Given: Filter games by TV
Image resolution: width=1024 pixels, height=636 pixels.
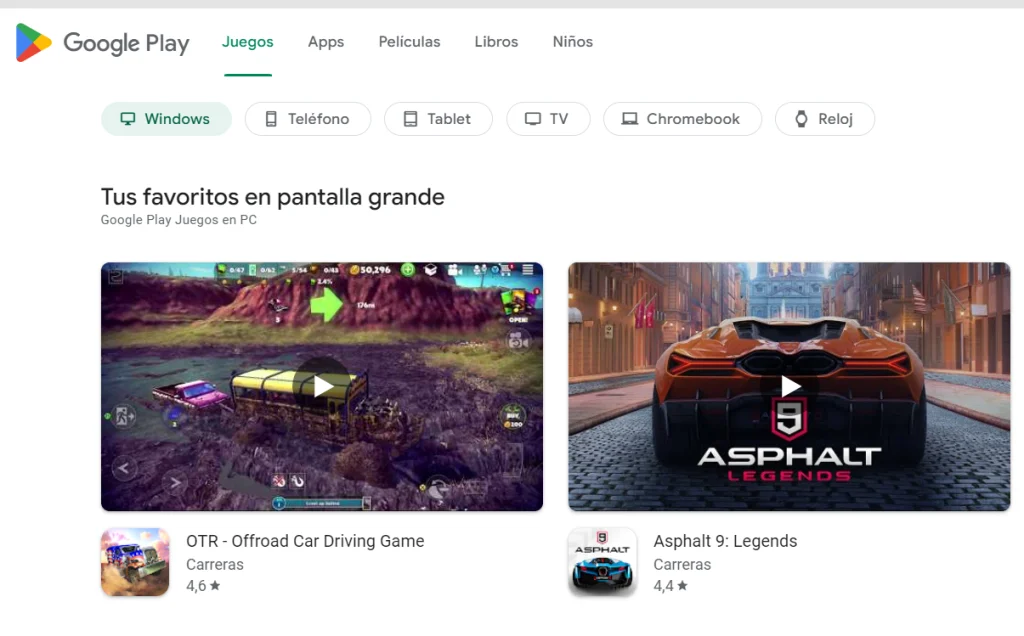Looking at the screenshot, I should tap(548, 119).
